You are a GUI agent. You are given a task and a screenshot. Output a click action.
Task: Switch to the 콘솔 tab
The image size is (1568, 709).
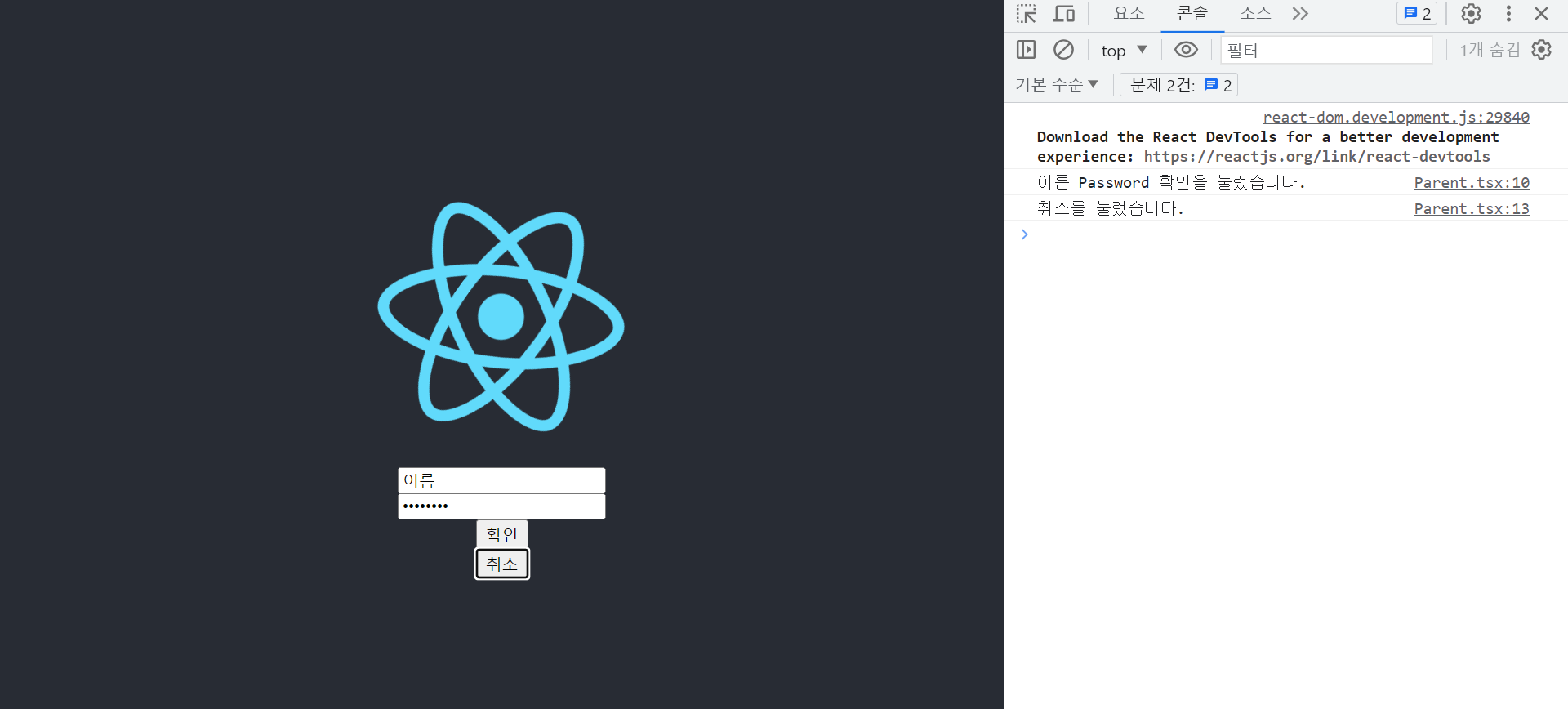1192,14
